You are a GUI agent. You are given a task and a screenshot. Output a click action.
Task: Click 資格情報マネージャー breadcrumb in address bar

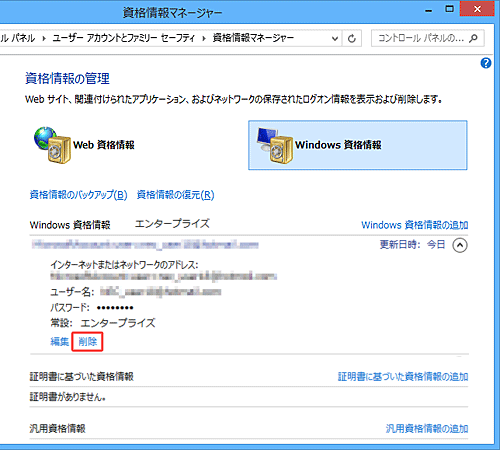[253, 38]
